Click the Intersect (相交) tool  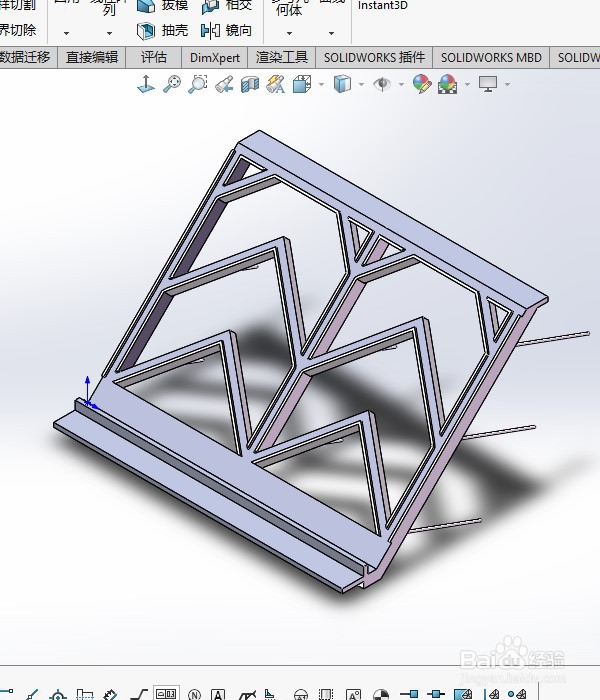click(226, 5)
